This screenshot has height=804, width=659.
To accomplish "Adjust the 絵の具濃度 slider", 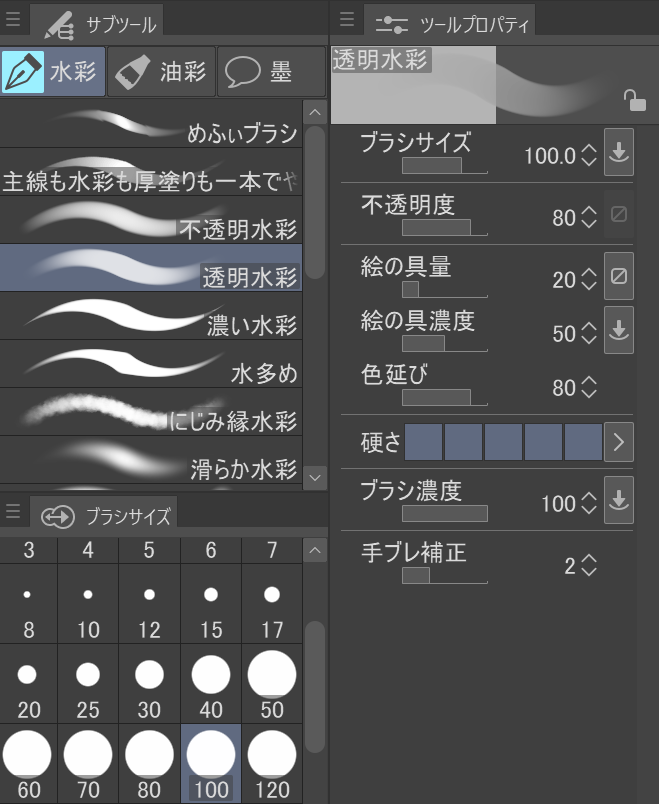I will tap(445, 344).
